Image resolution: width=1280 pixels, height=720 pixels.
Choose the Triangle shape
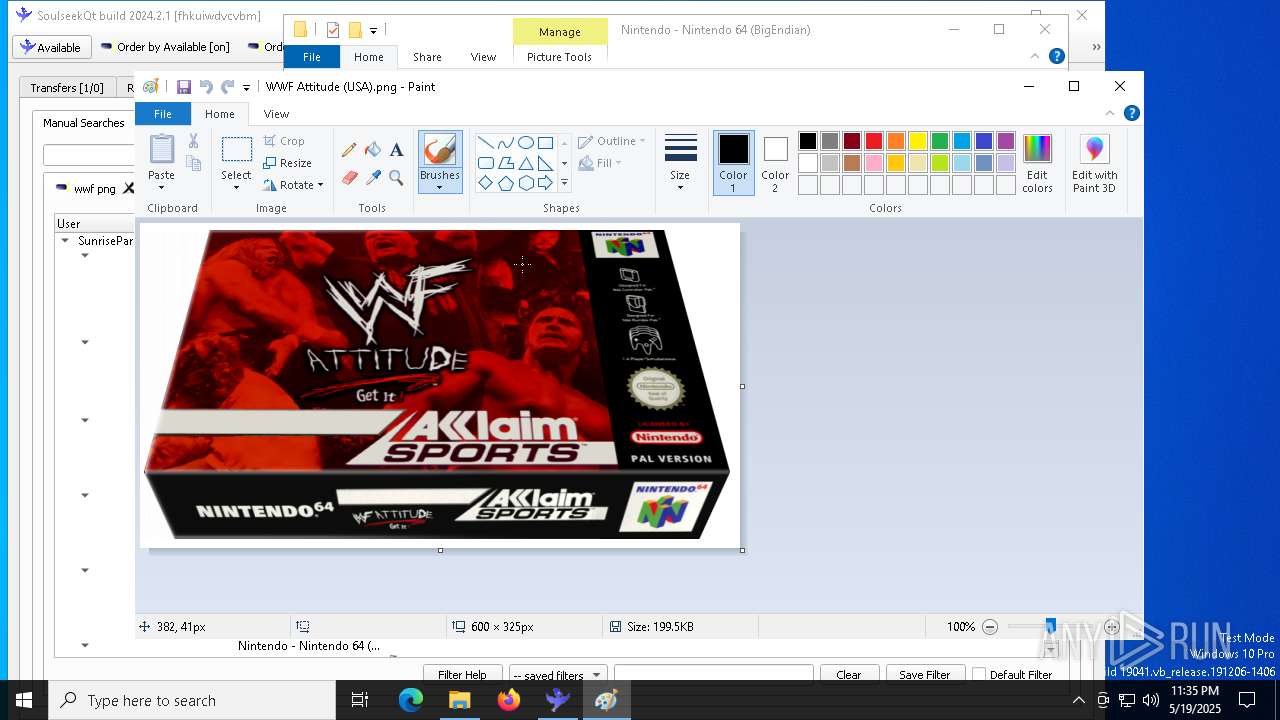pyautogui.click(x=525, y=163)
